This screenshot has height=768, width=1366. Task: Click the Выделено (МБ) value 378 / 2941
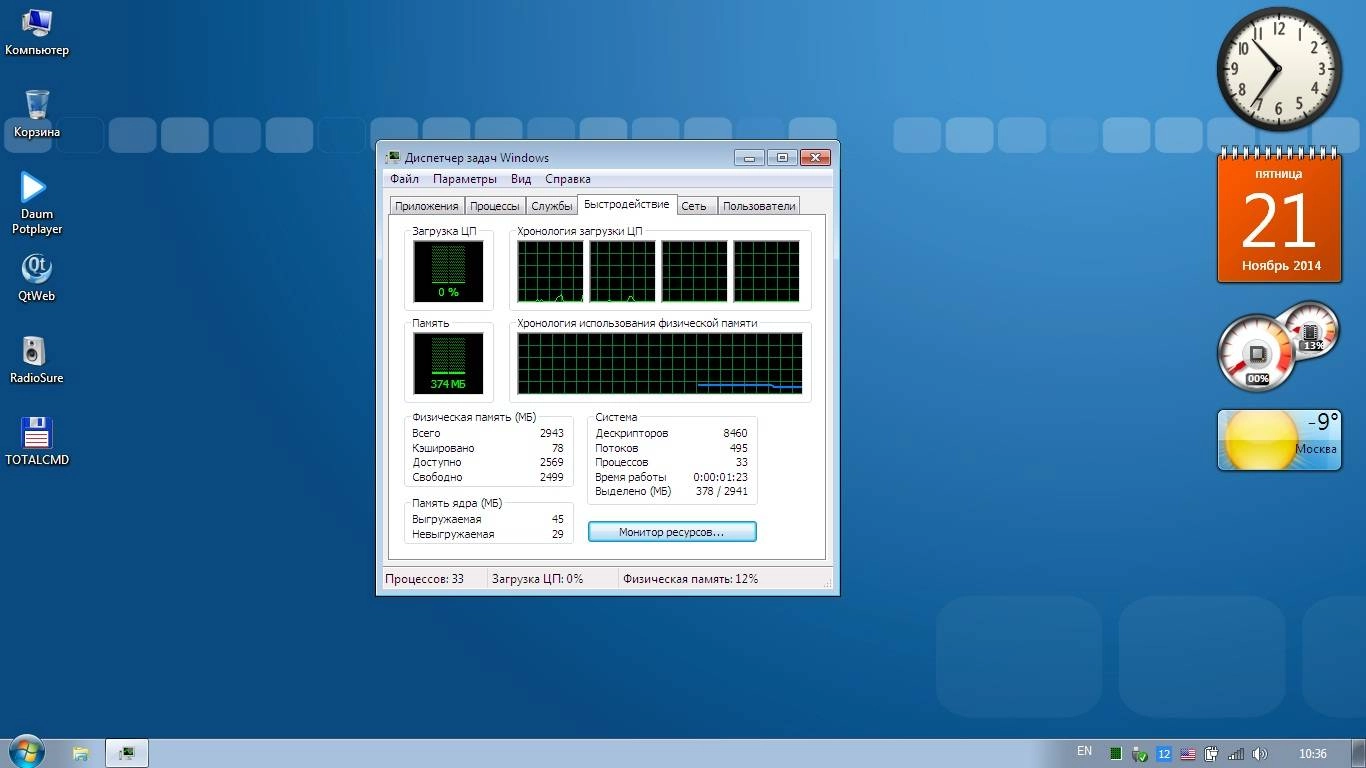722,491
